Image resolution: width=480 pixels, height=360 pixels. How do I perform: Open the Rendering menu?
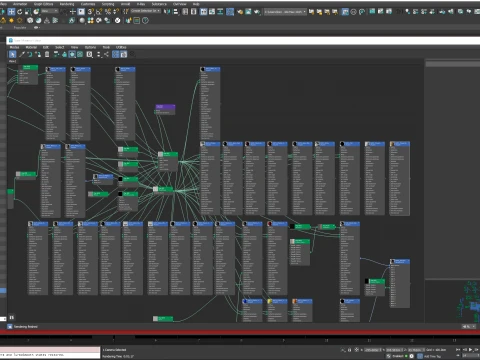click(x=67, y=4)
